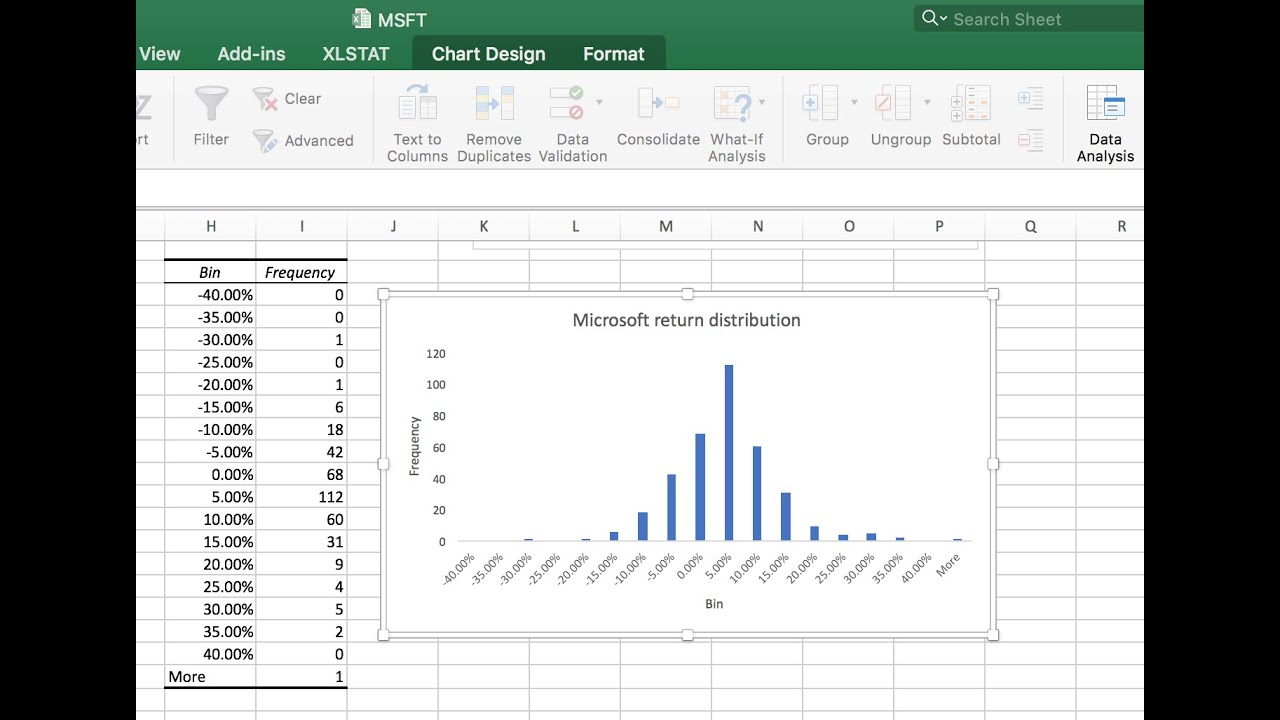The width and height of the screenshot is (1280, 720).
Task: Select column I header
Action: click(x=301, y=226)
